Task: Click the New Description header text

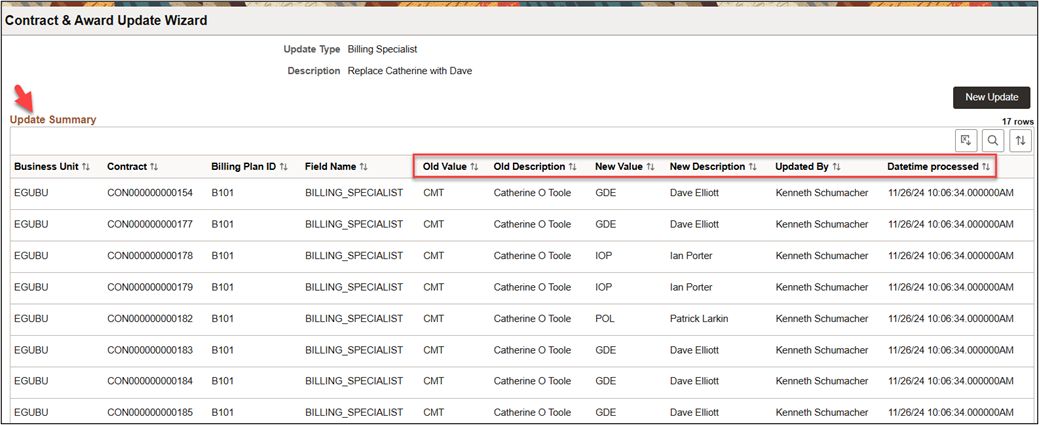Action: [x=708, y=167]
